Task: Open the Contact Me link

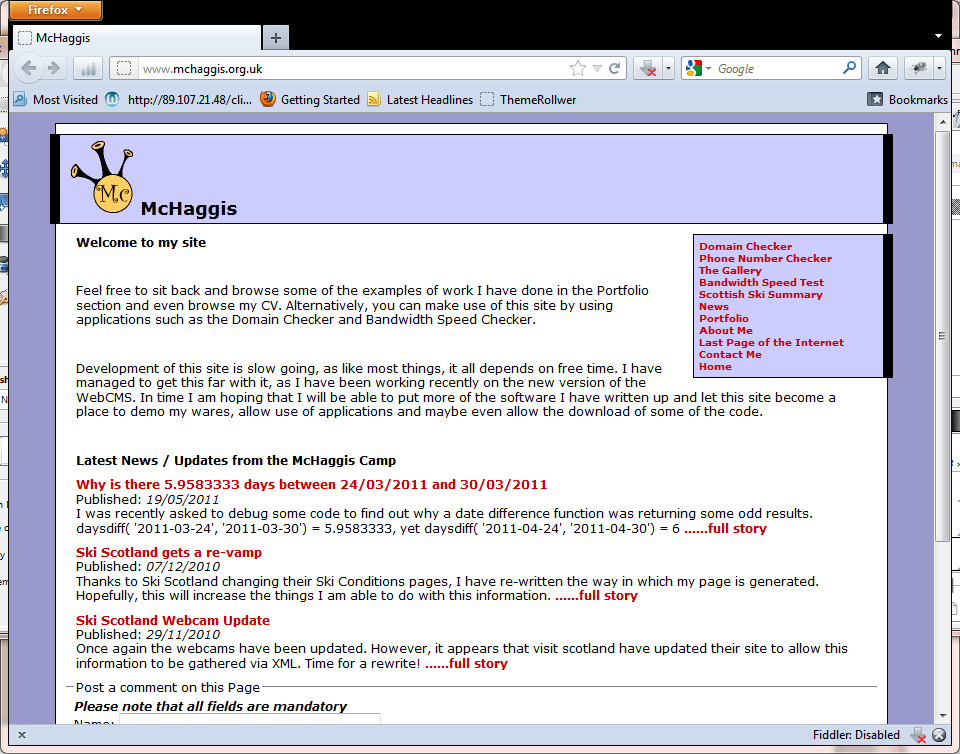Action: pos(730,354)
